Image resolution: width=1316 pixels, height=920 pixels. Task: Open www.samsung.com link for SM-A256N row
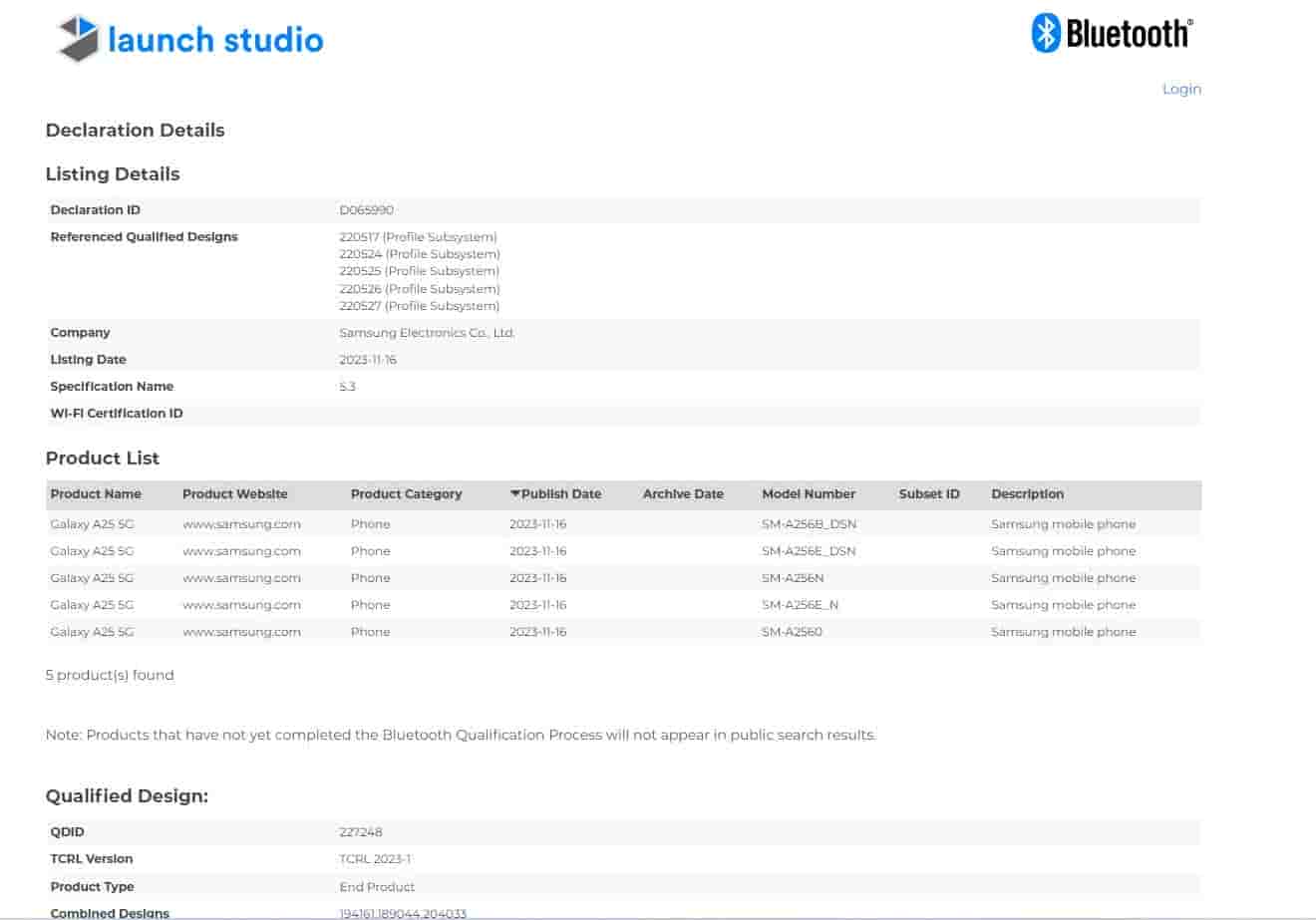click(241, 578)
